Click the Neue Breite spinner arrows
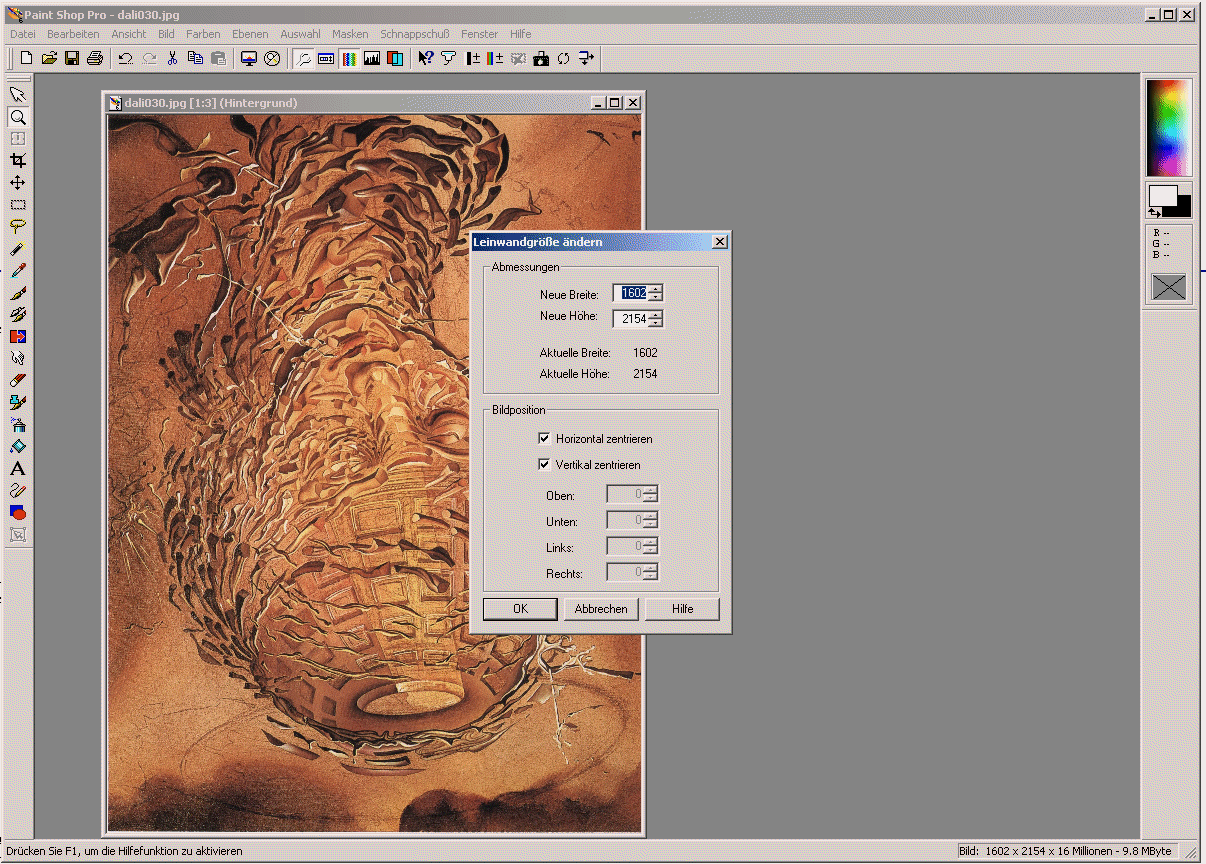Viewport: 1206px width, 864px height. click(655, 293)
